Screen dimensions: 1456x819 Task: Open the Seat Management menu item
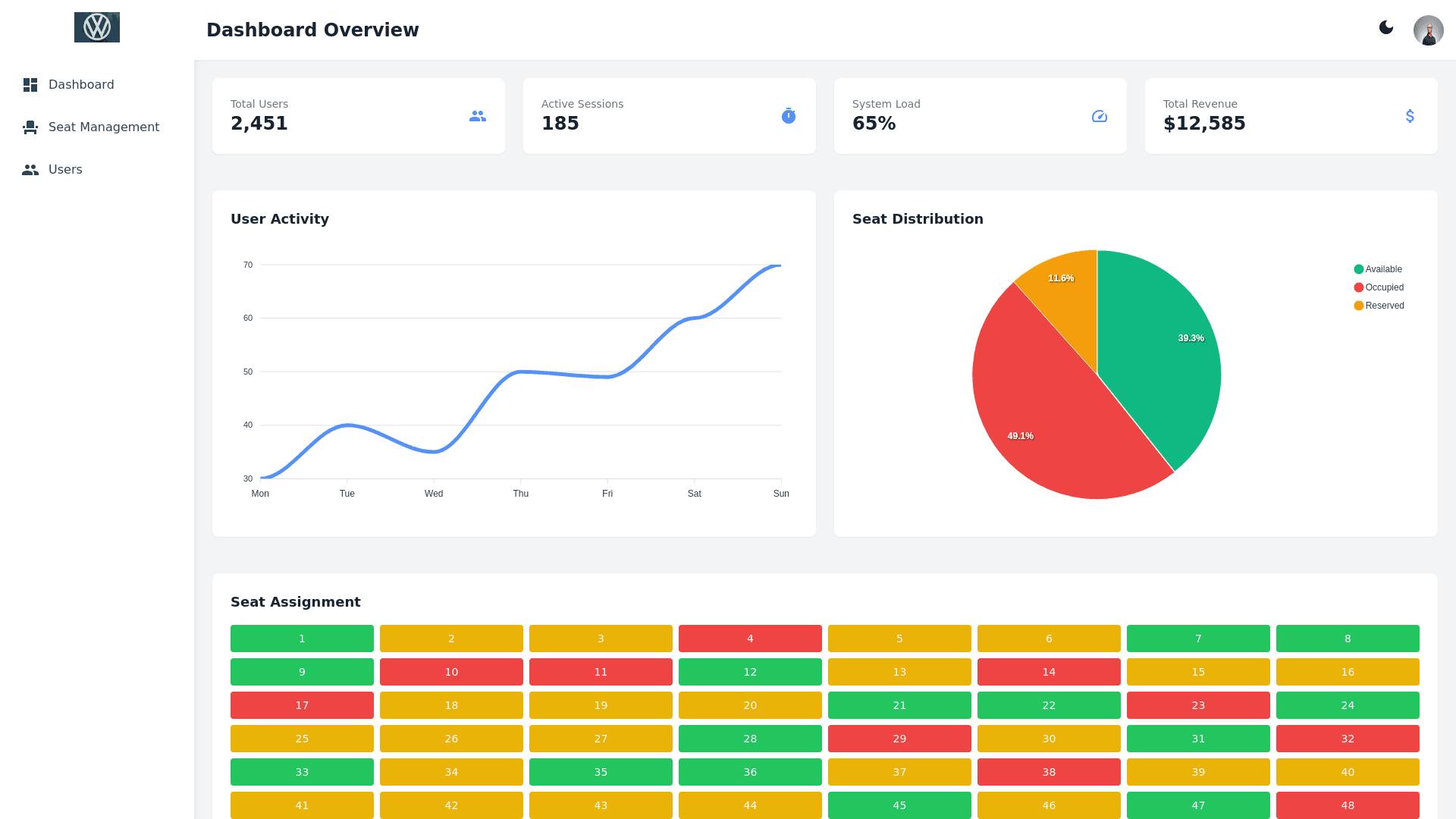click(103, 127)
